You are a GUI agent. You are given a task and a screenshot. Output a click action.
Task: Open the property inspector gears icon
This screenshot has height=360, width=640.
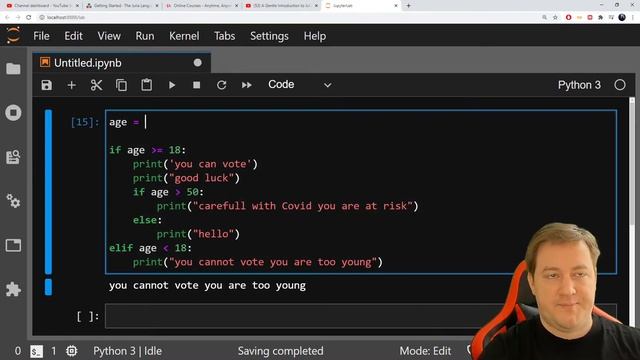(13, 201)
